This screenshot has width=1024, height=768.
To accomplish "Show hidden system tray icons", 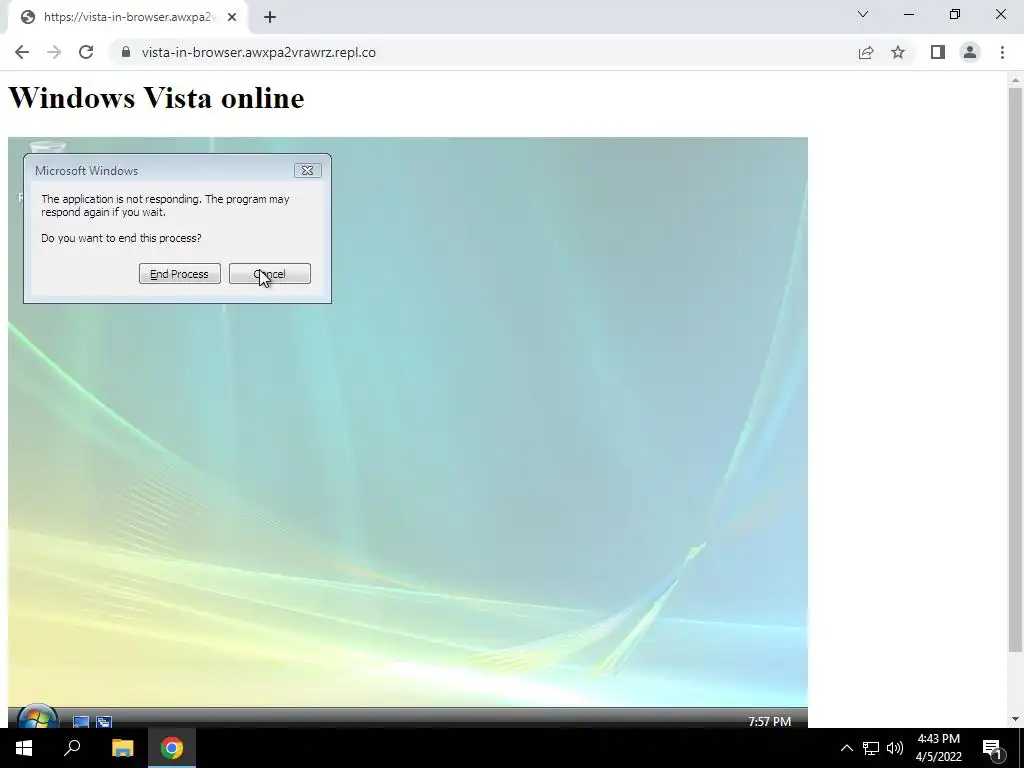I will tap(846, 748).
